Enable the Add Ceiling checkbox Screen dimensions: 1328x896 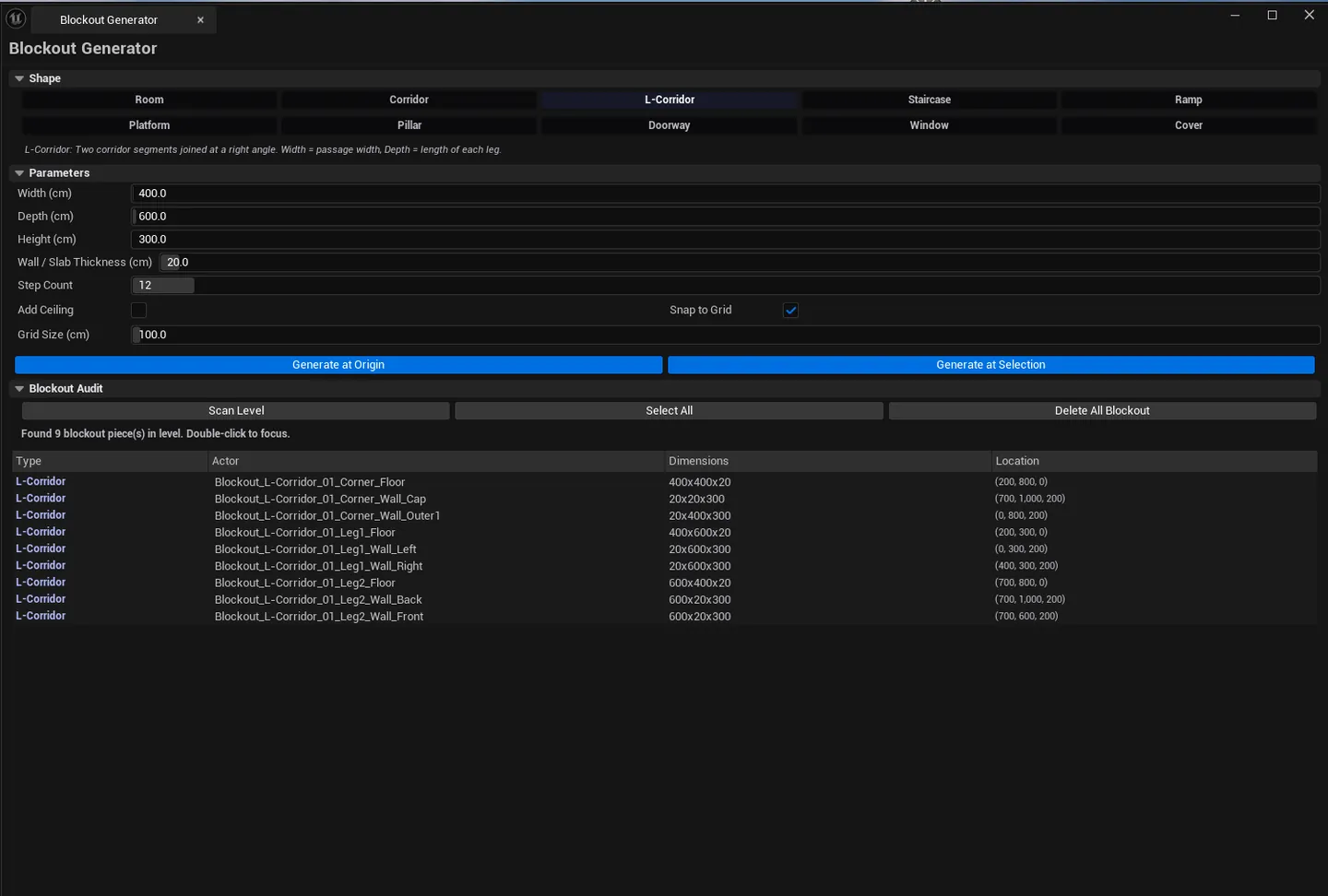[x=139, y=311]
